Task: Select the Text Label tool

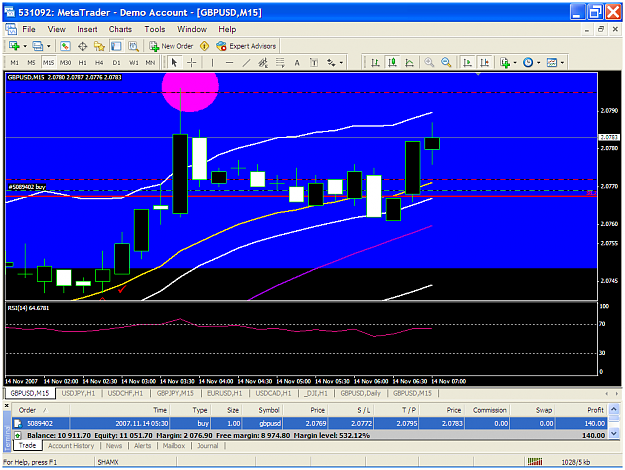Action: (x=314, y=63)
